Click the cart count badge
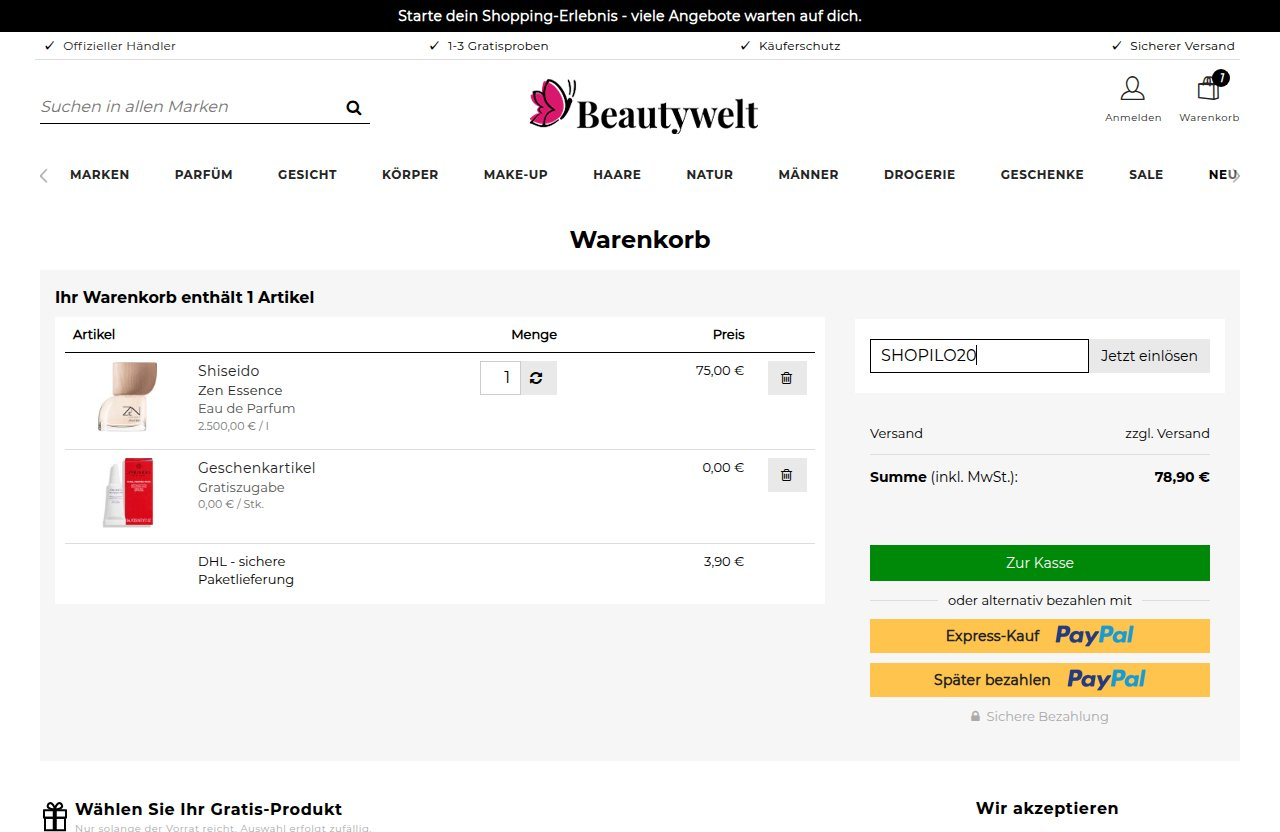1280x832 pixels. (x=1221, y=78)
